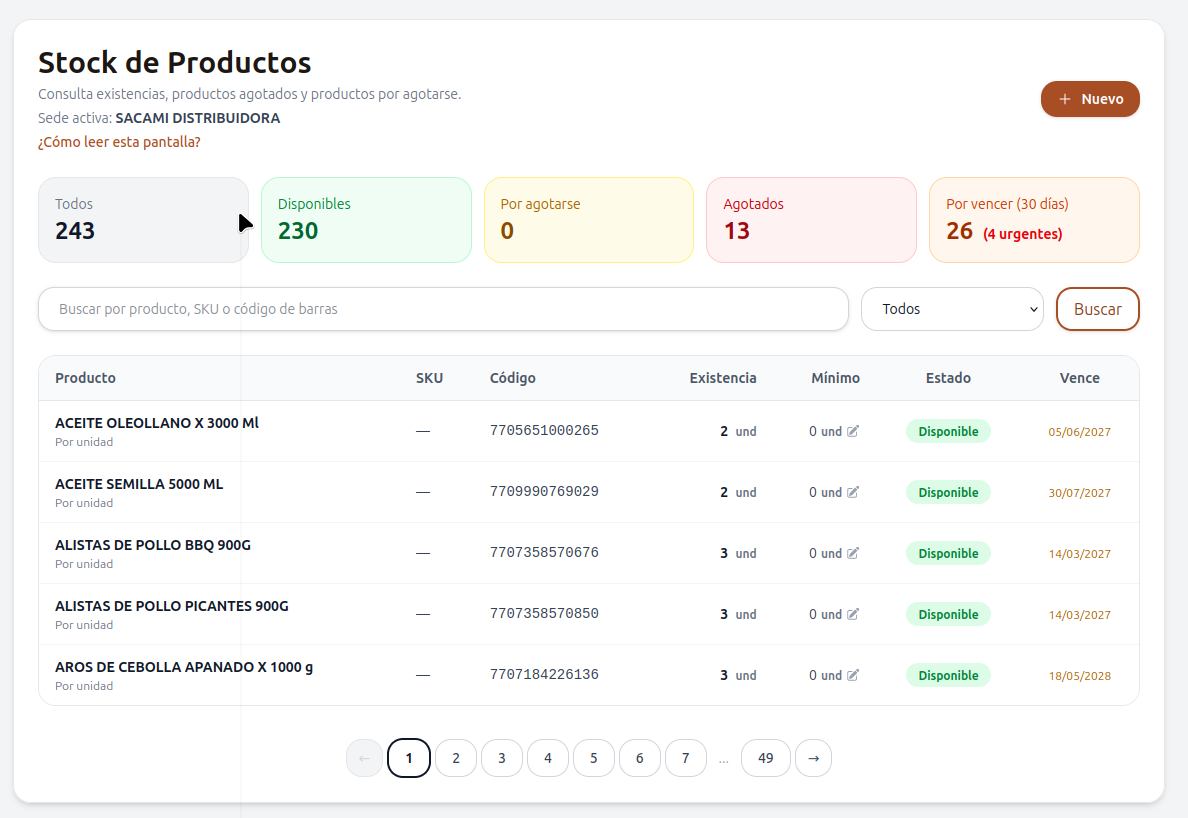Edit minimum for ALISTAS DE POLLO PICANTES 900G
The height and width of the screenshot is (818, 1188).
click(x=853, y=614)
